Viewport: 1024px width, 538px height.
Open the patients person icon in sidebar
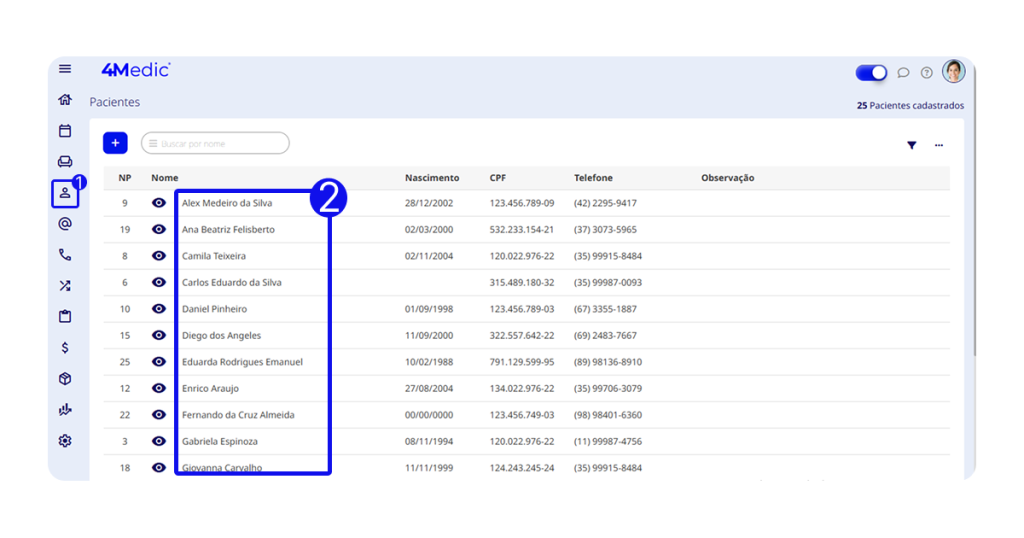(65, 193)
